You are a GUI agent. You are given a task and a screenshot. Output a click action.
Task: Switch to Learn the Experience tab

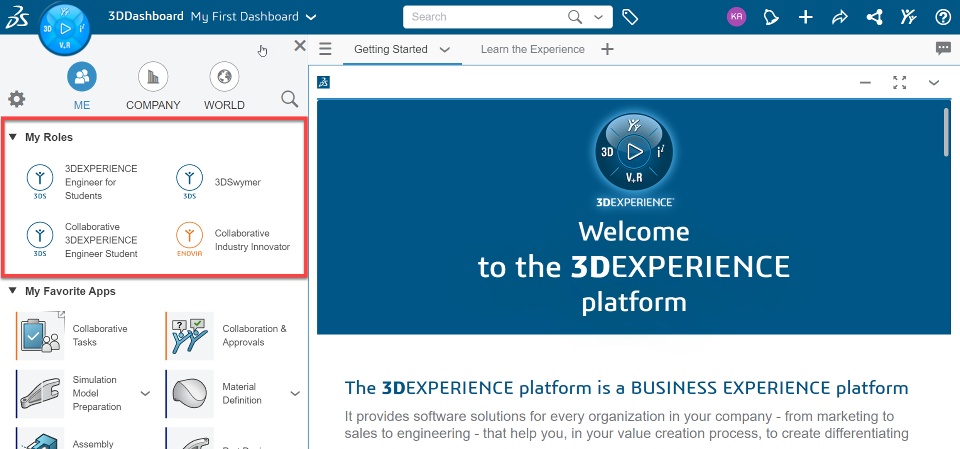pos(533,49)
